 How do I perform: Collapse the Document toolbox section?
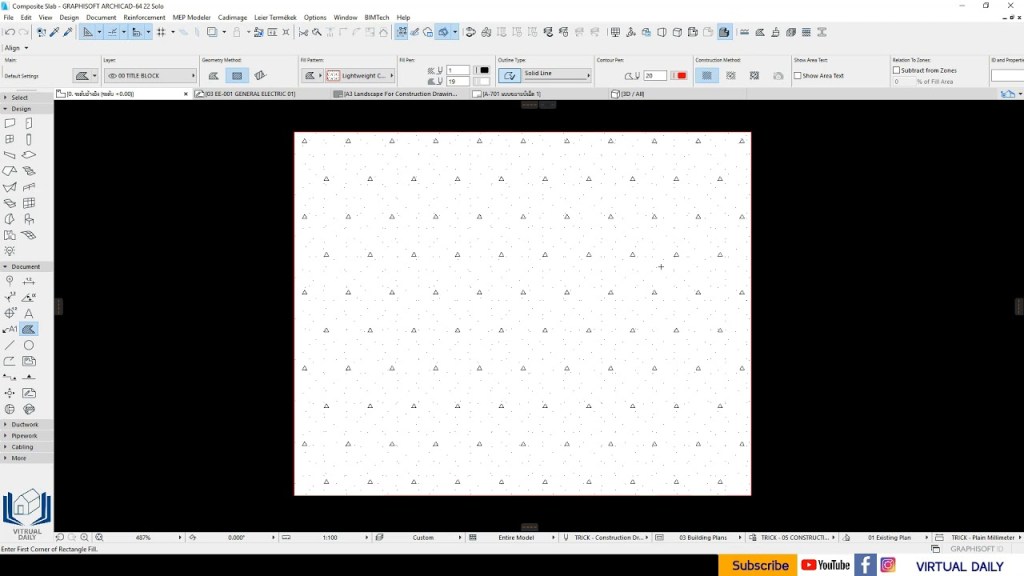click(6, 266)
